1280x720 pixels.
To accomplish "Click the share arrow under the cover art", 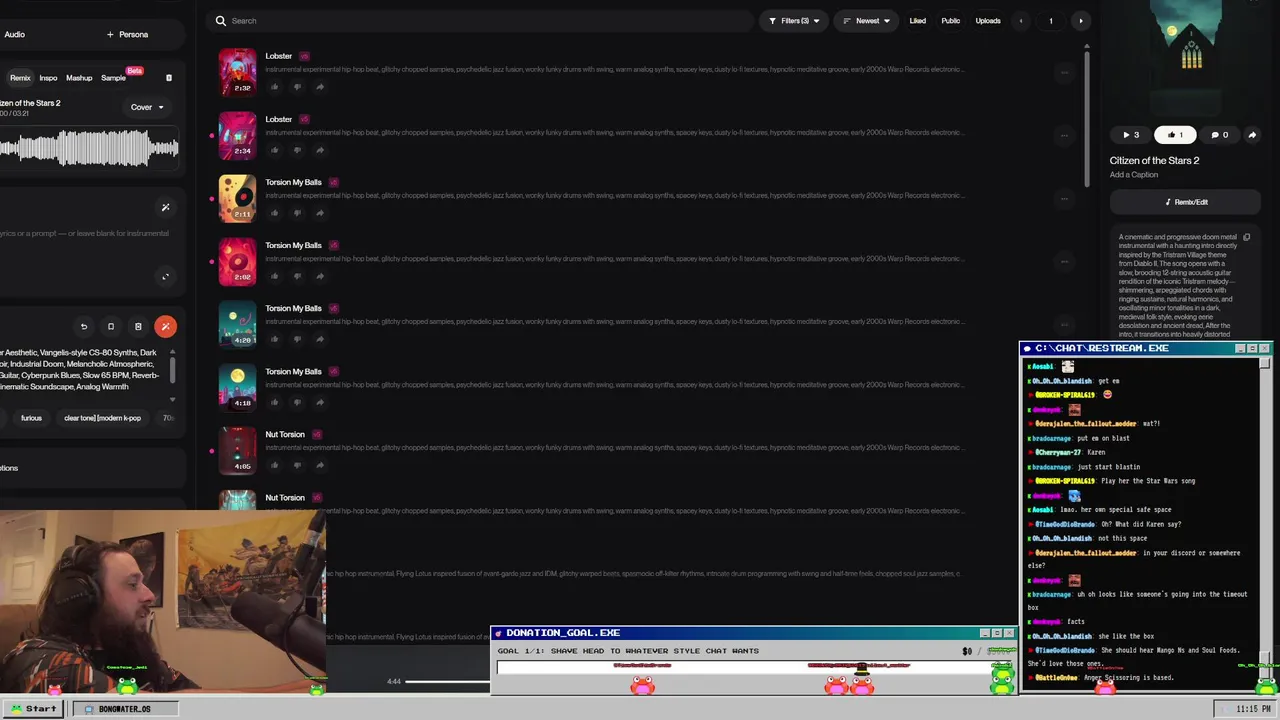I will (x=1252, y=135).
